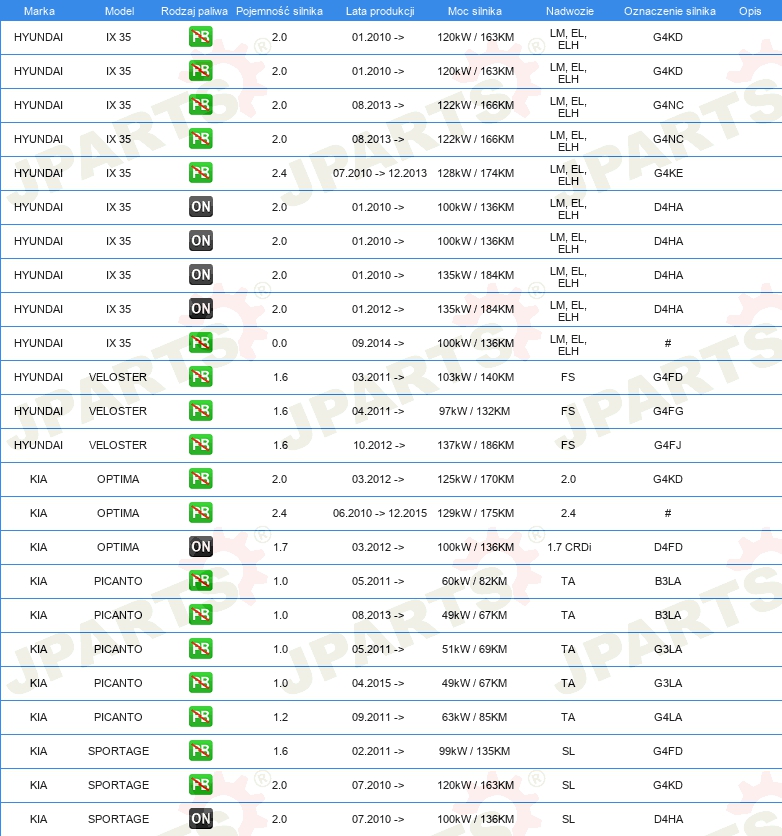Select the '04.2011 ->' production date cell

point(378,411)
